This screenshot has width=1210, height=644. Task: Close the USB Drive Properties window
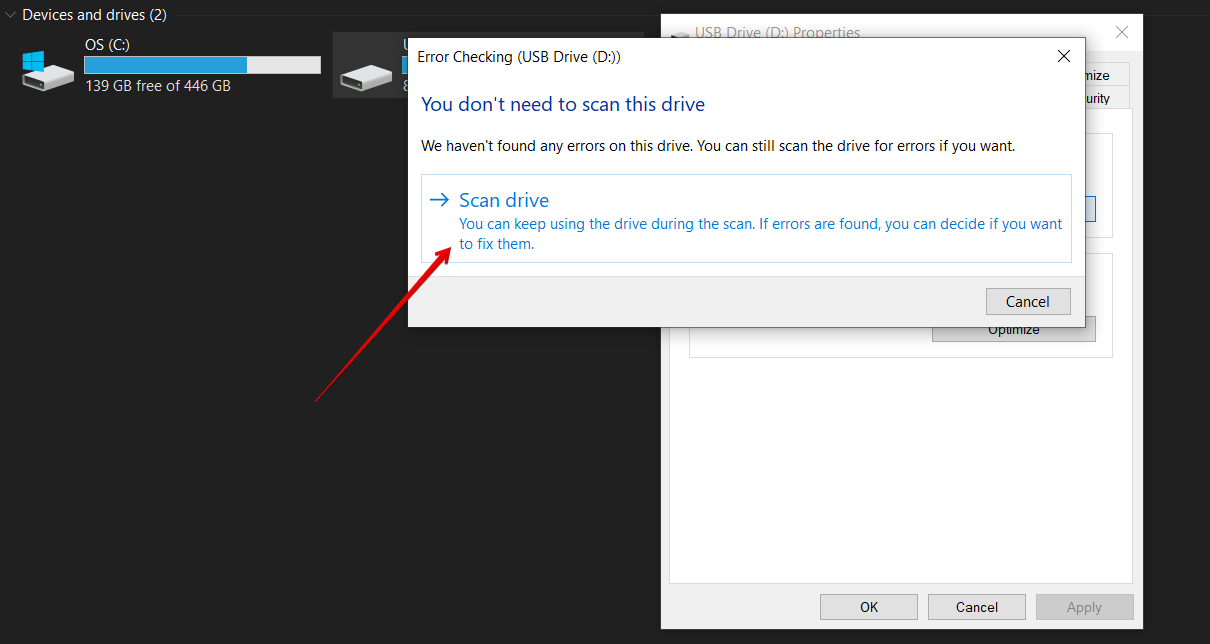click(x=1122, y=32)
